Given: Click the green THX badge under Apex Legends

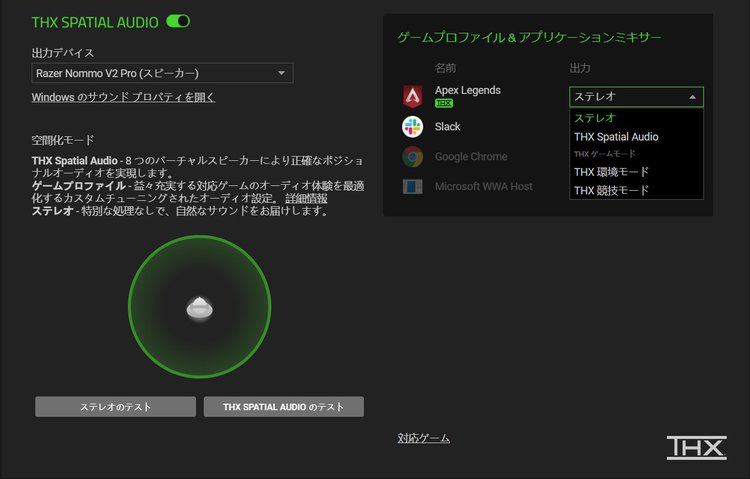Looking at the screenshot, I should coord(444,103).
